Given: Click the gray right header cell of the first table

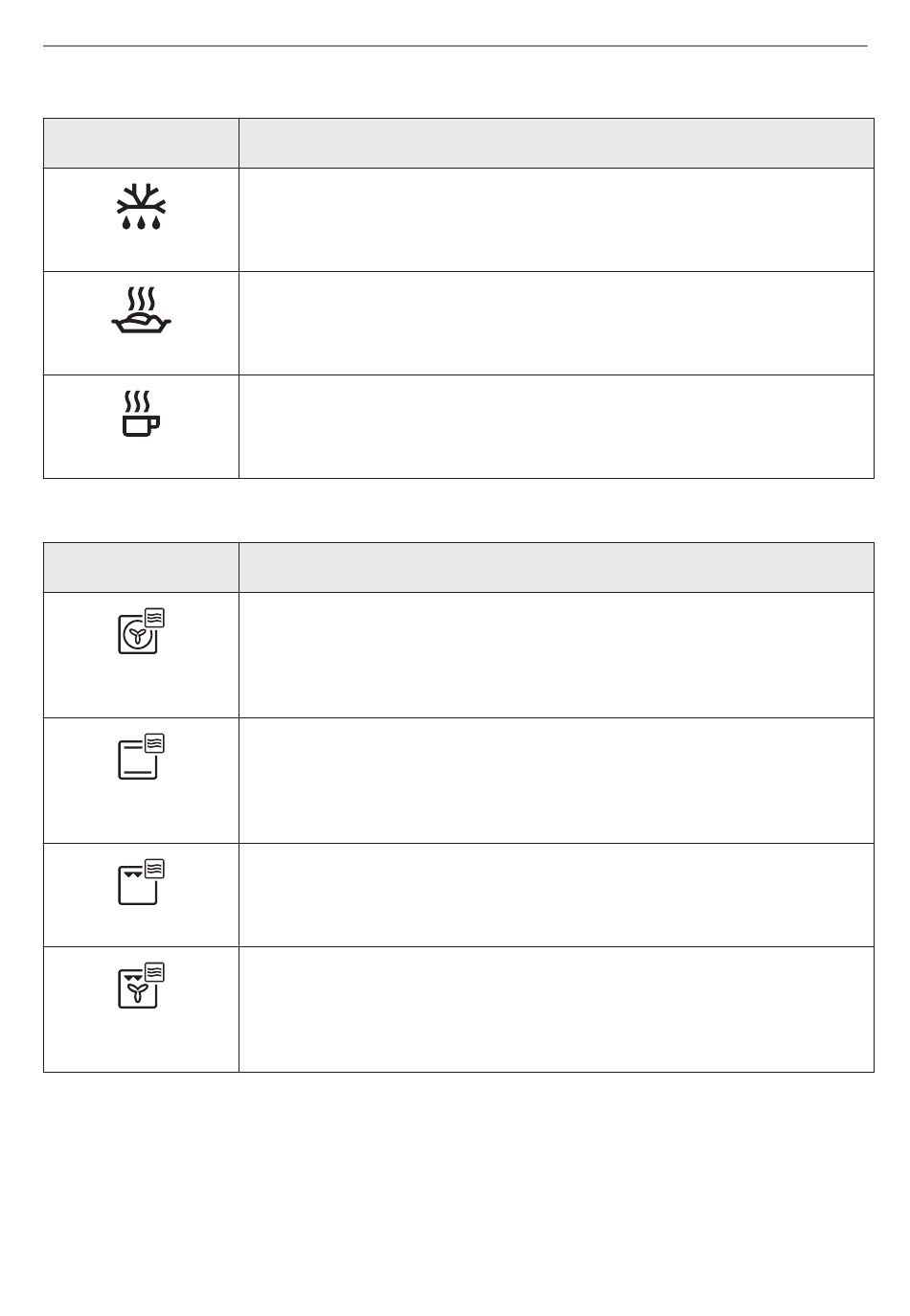Looking at the screenshot, I should click(x=557, y=144).
